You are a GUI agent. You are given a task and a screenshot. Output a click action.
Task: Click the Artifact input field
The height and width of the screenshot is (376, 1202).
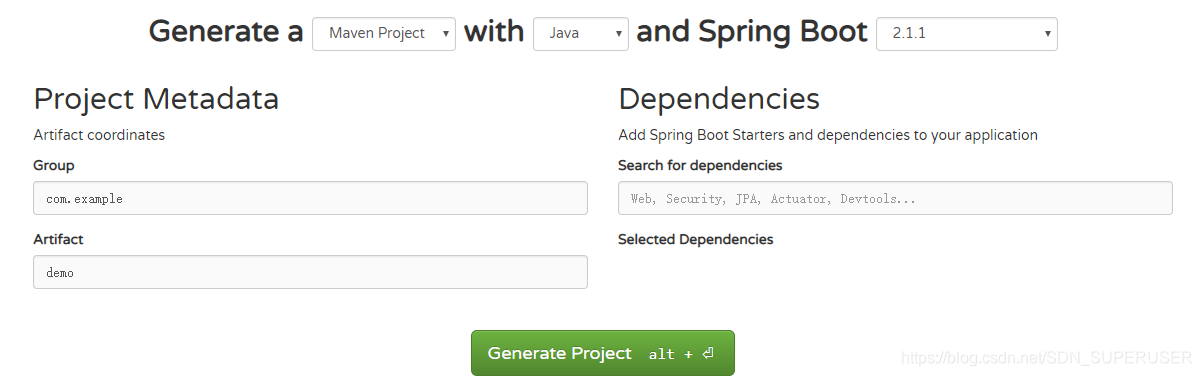coord(310,272)
